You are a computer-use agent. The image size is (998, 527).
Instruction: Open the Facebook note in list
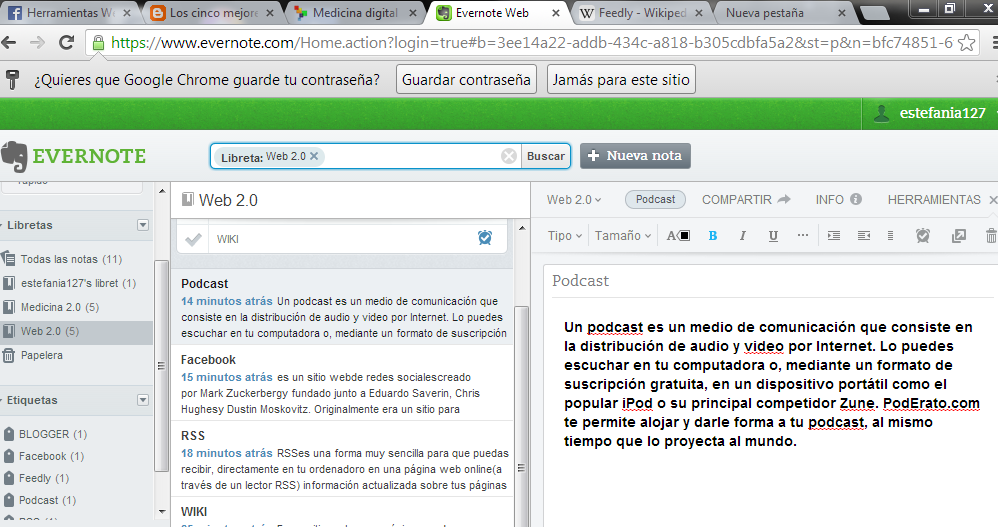coord(342,383)
